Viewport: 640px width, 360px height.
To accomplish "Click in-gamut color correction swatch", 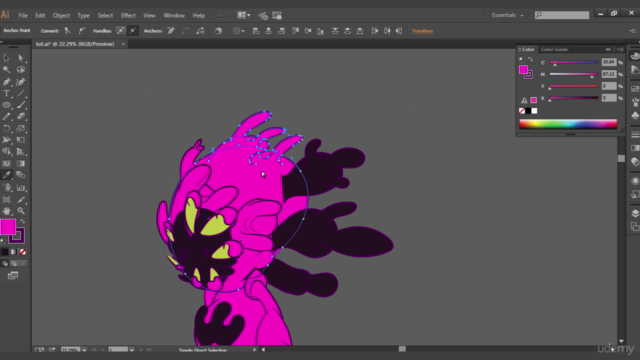I will tap(533, 100).
